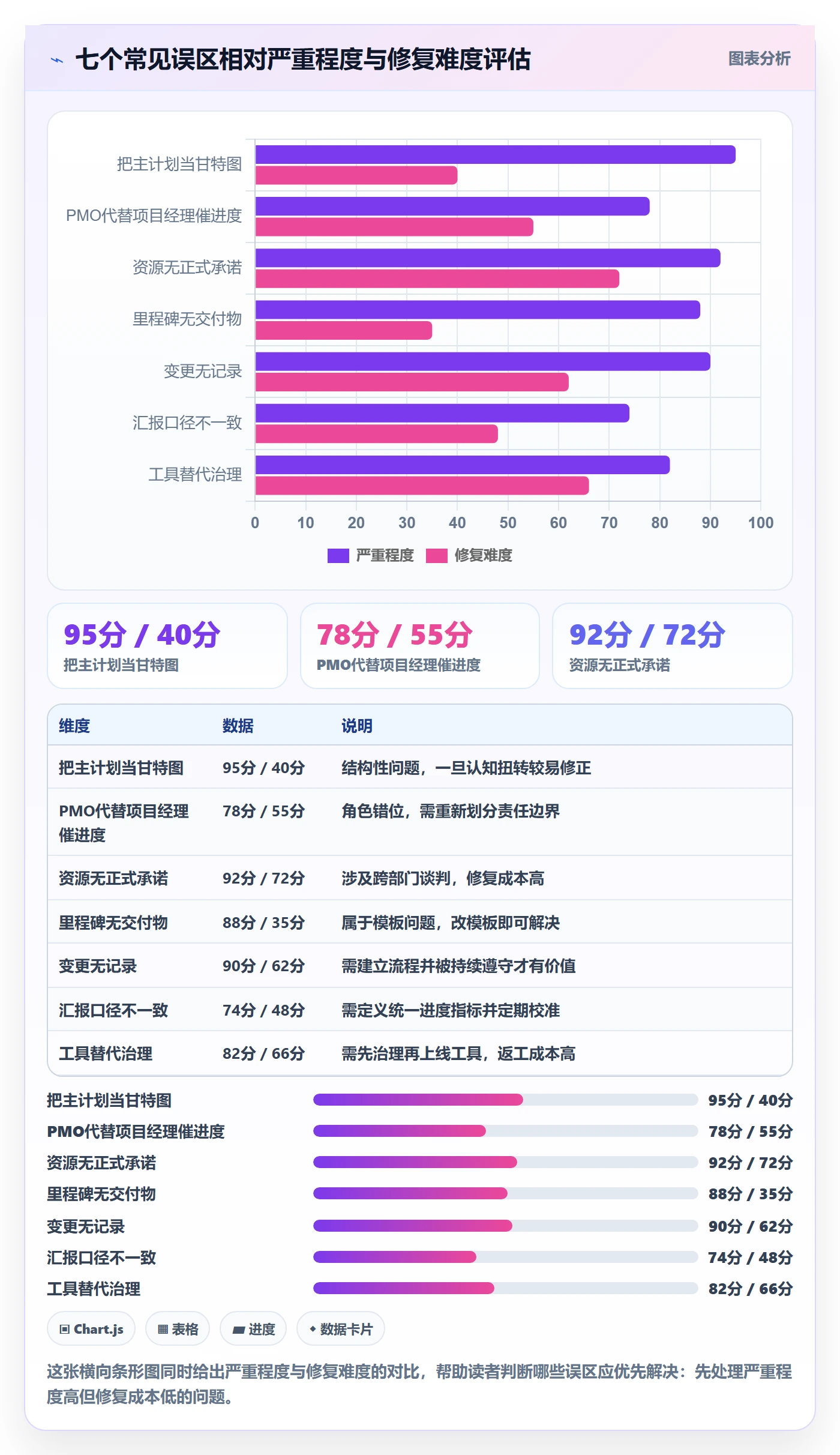Click table cell 82分 / 66分
Image resolution: width=840 pixels, height=1455 pixels.
click(263, 1053)
